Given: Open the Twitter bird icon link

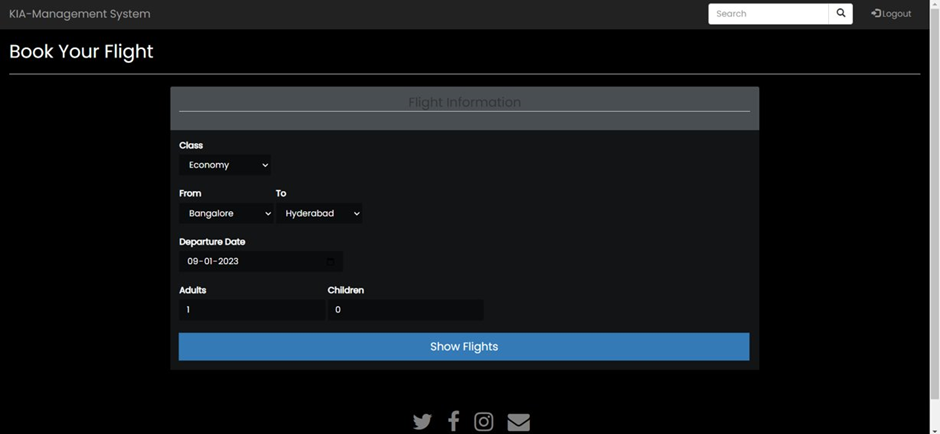Looking at the screenshot, I should pyautogui.click(x=422, y=422).
